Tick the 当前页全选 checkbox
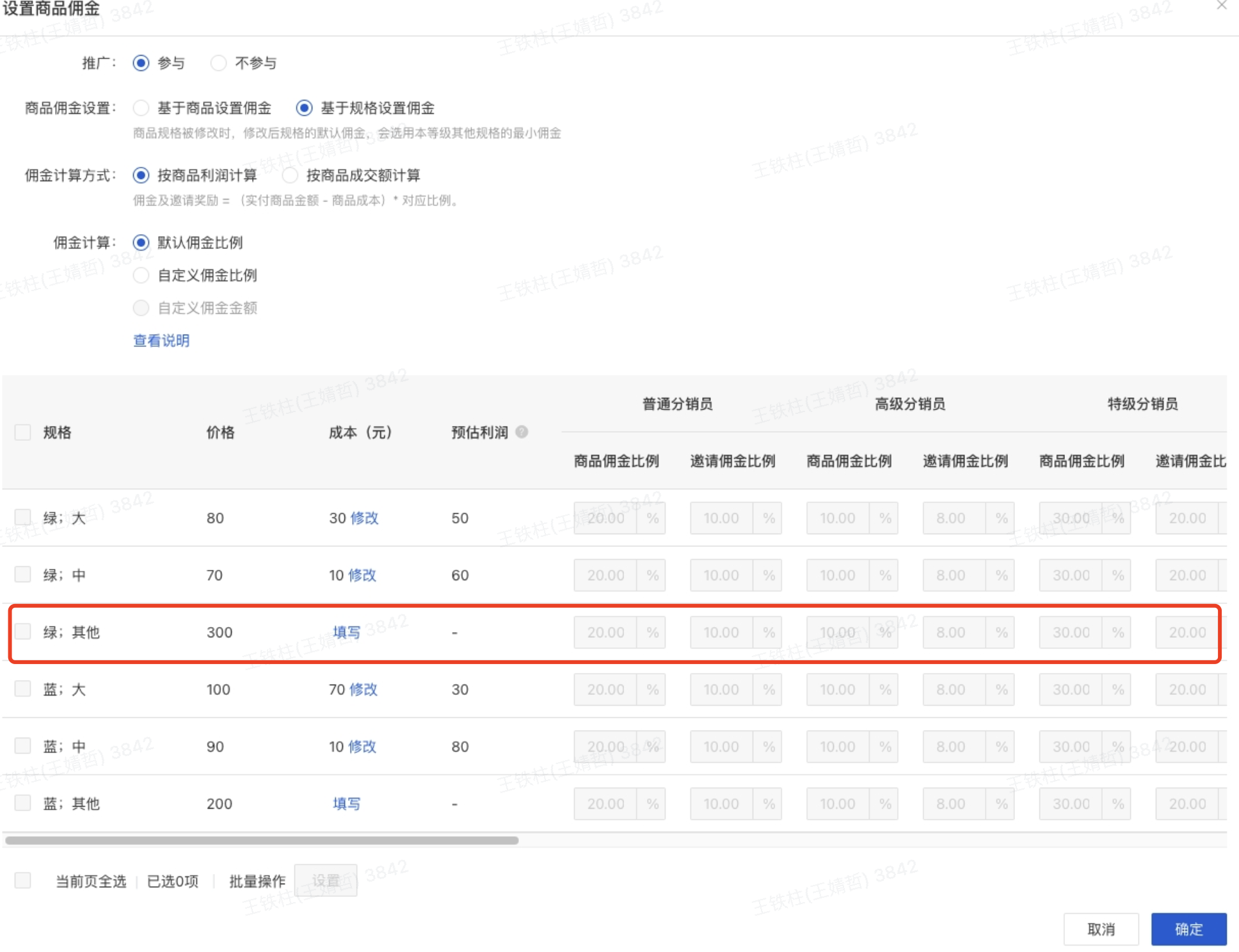This screenshot has width=1239, height=952. coord(23,880)
